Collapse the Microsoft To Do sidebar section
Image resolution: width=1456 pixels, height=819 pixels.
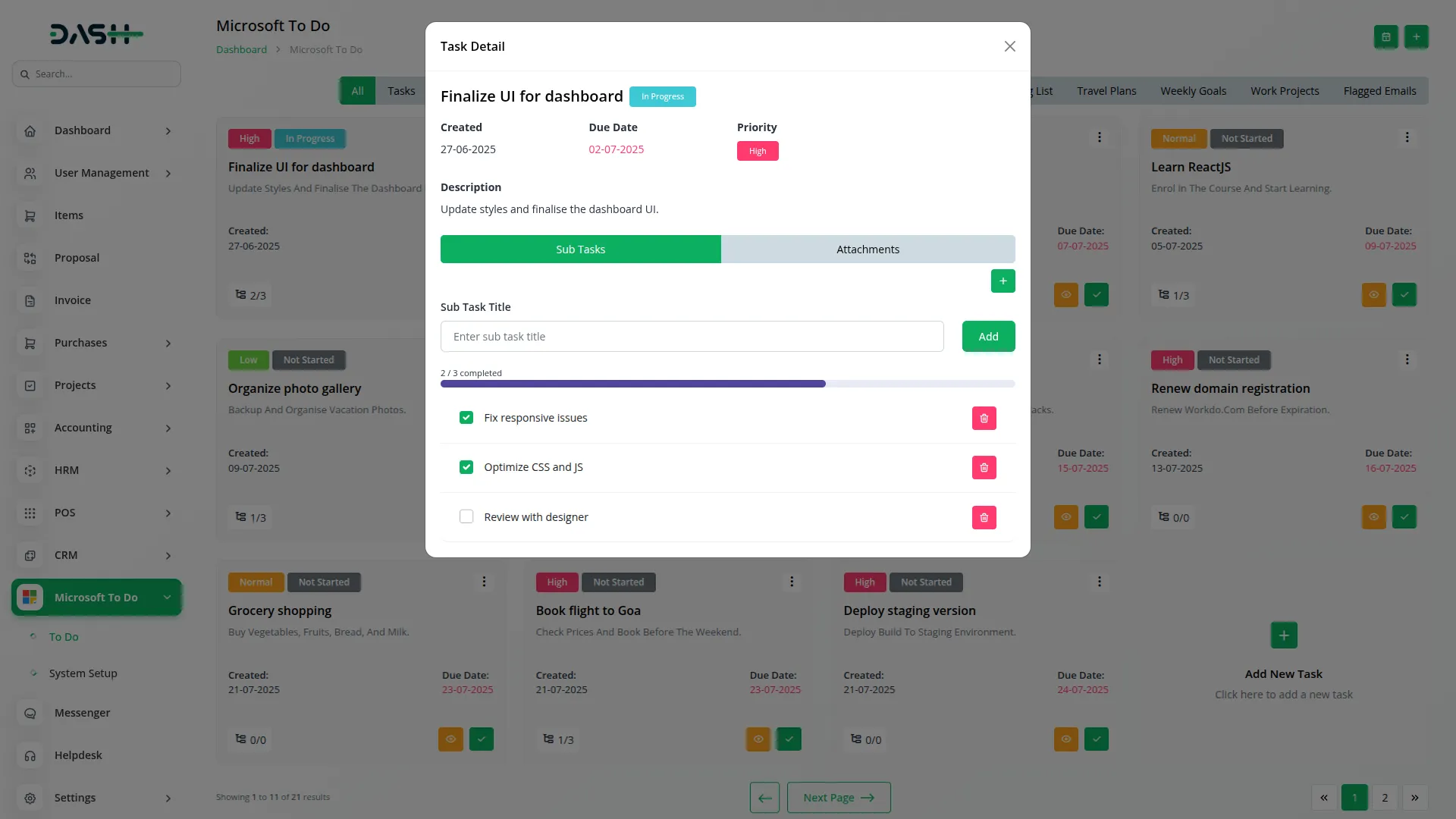pyautogui.click(x=168, y=597)
